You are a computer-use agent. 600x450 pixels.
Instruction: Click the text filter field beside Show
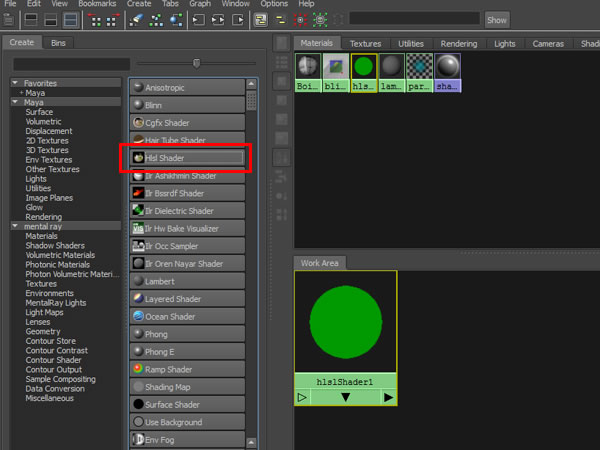[x=414, y=18]
